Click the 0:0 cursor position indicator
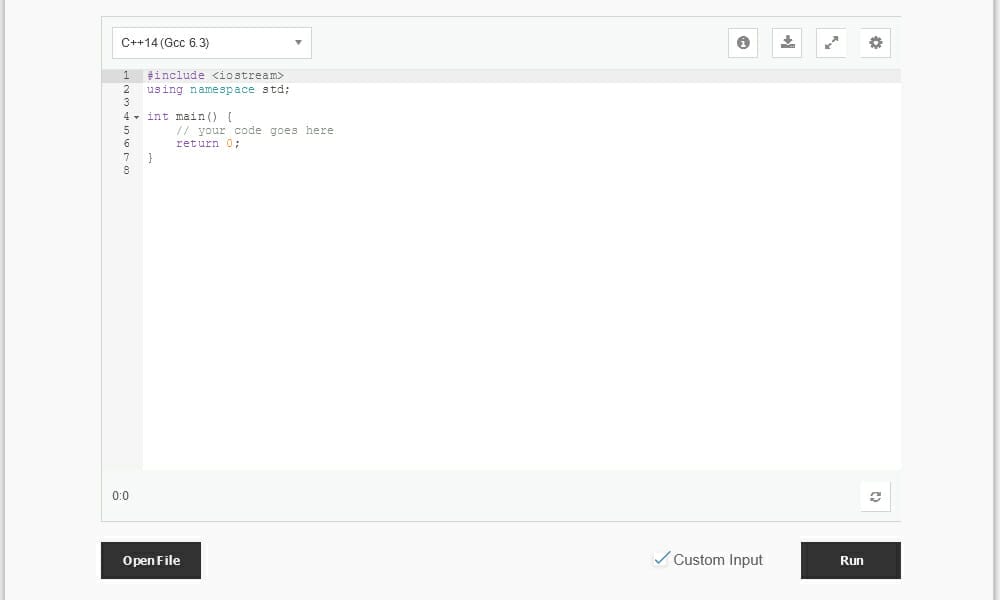 [120, 495]
